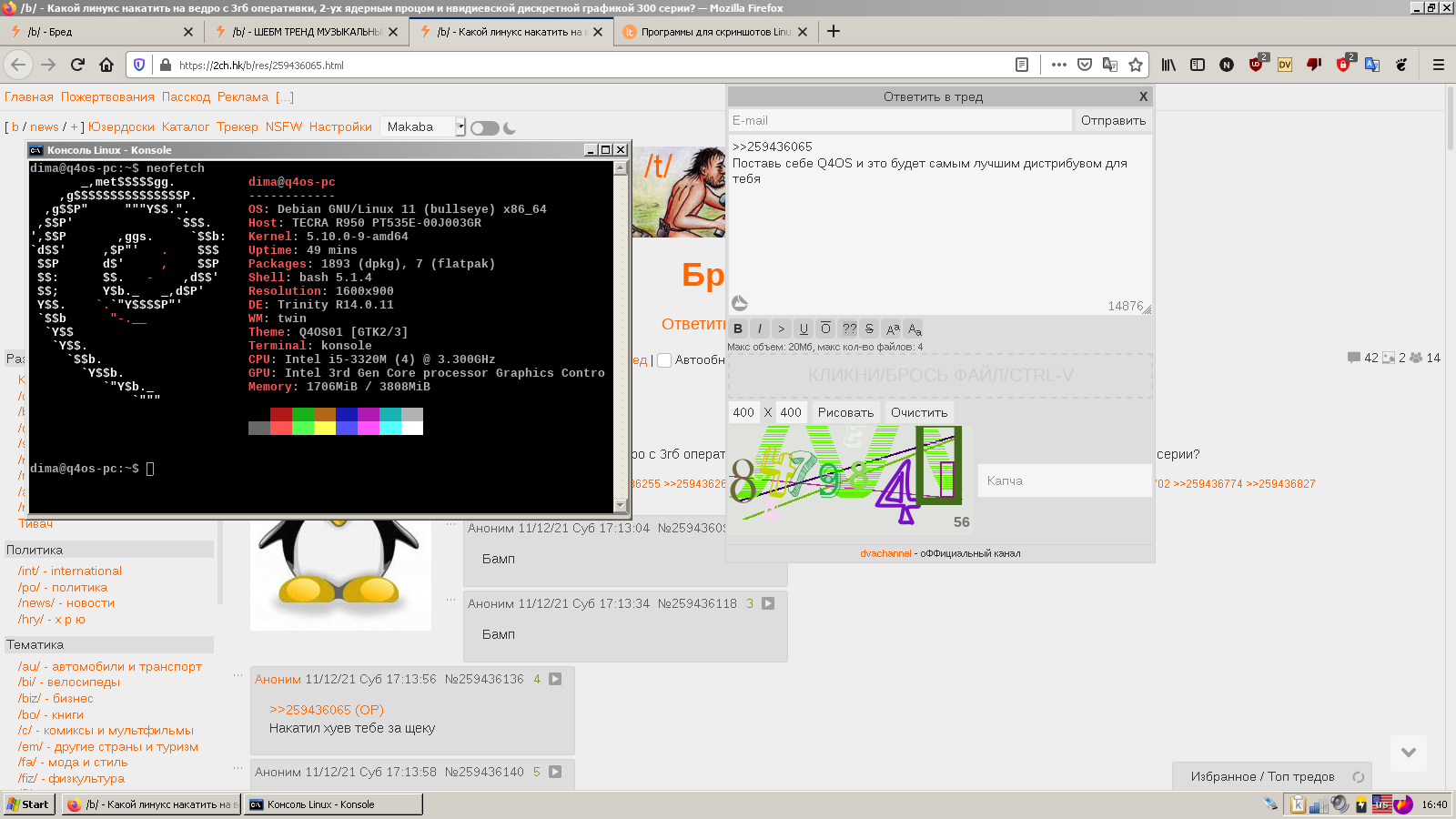Apply spoiler formatting in reply form

pos(849,329)
